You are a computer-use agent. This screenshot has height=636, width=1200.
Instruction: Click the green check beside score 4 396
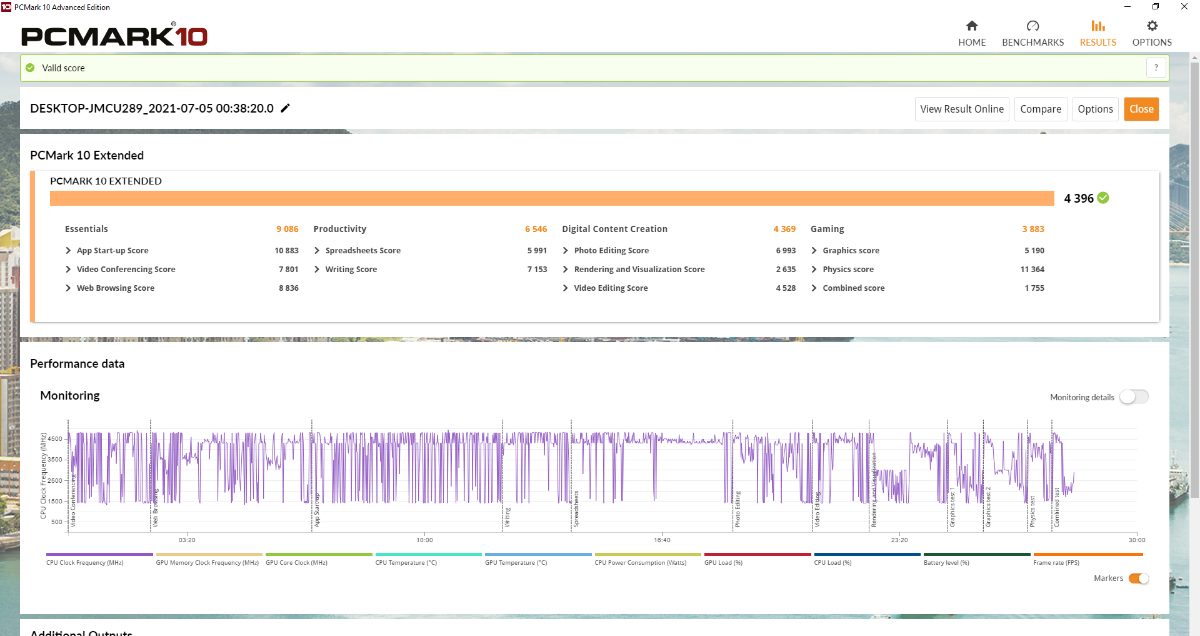[1103, 198]
